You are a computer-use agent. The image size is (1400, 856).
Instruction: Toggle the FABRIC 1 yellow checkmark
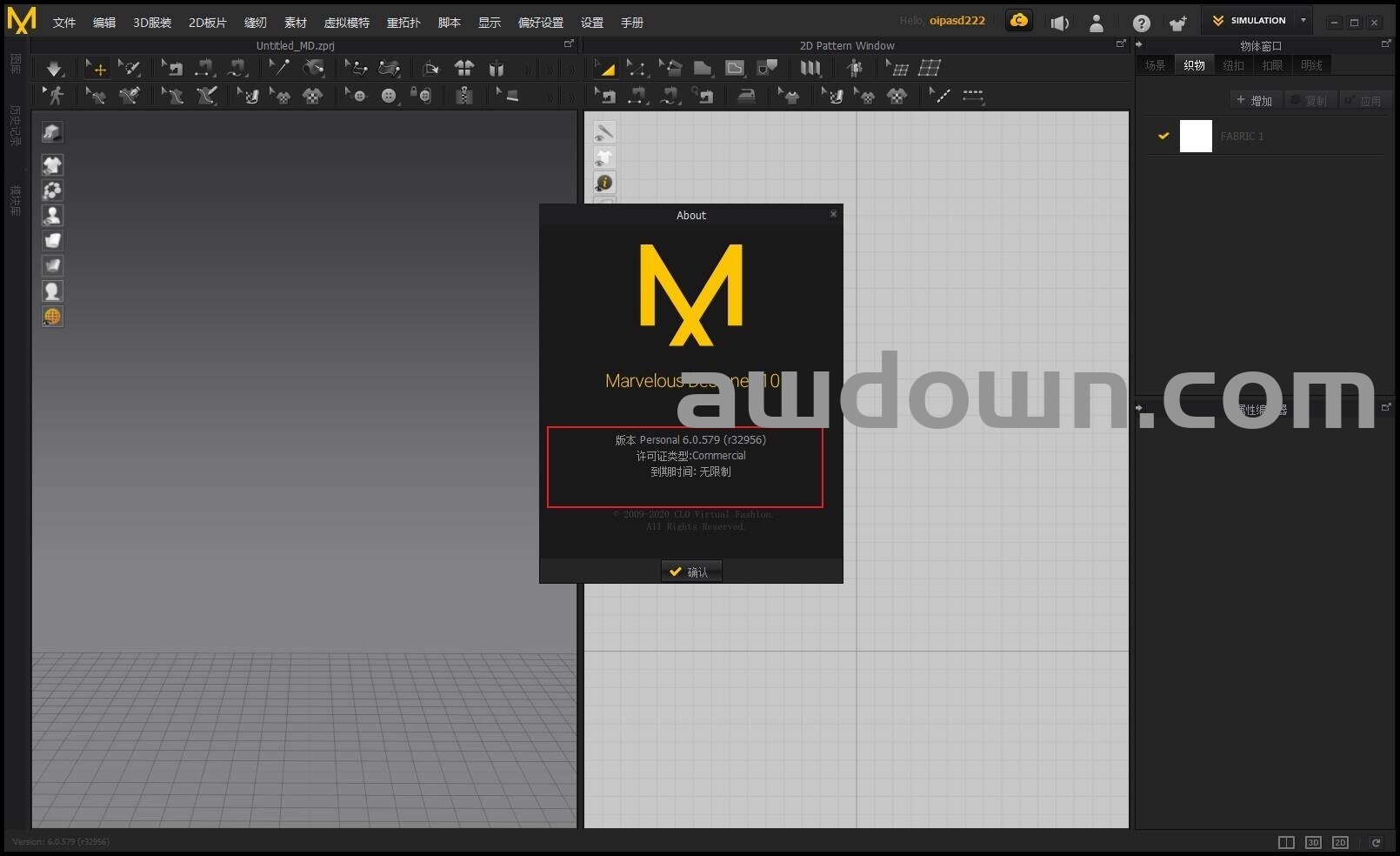click(1163, 136)
